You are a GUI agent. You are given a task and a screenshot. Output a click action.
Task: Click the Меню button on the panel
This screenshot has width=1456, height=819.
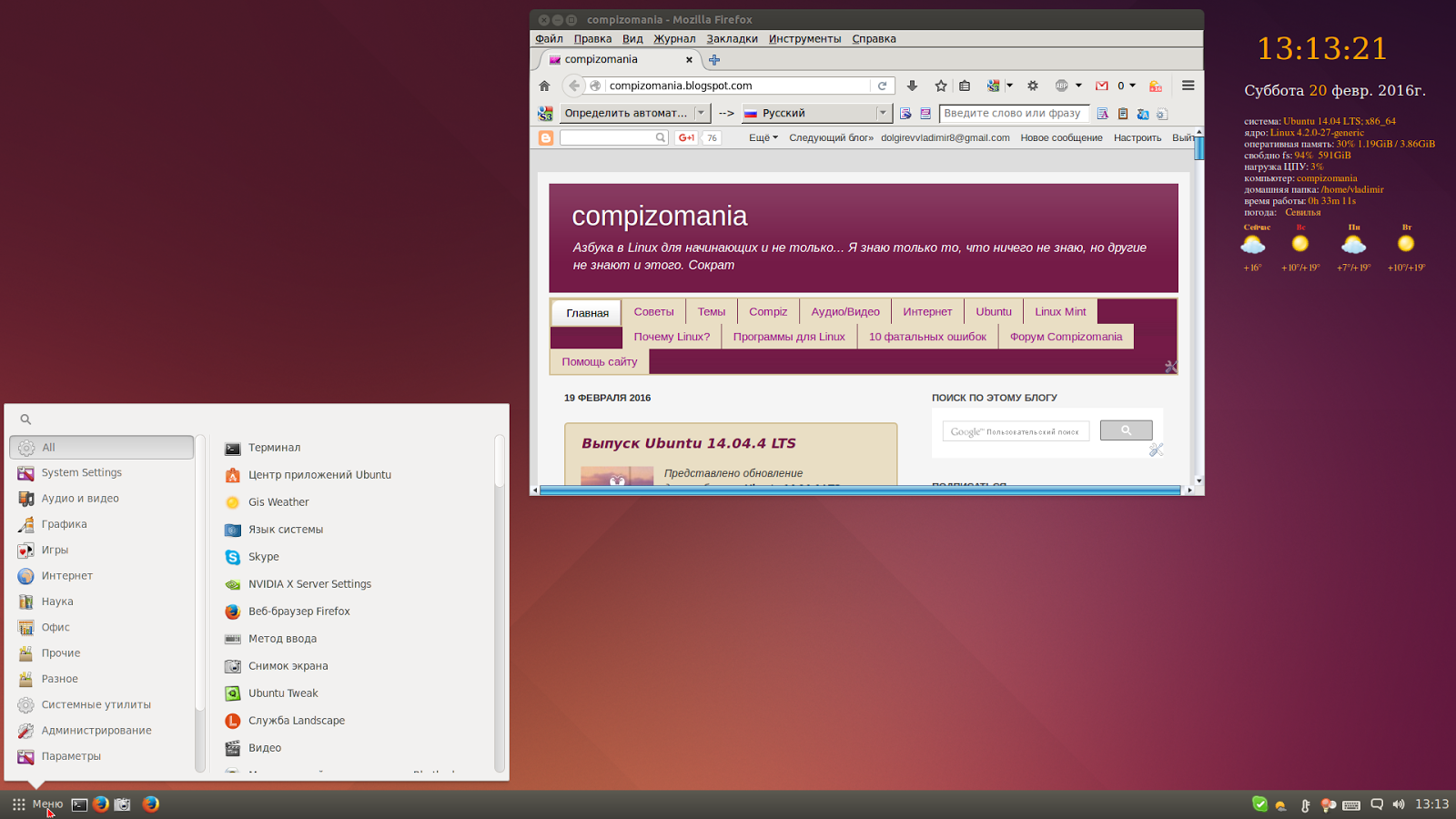click(x=37, y=804)
